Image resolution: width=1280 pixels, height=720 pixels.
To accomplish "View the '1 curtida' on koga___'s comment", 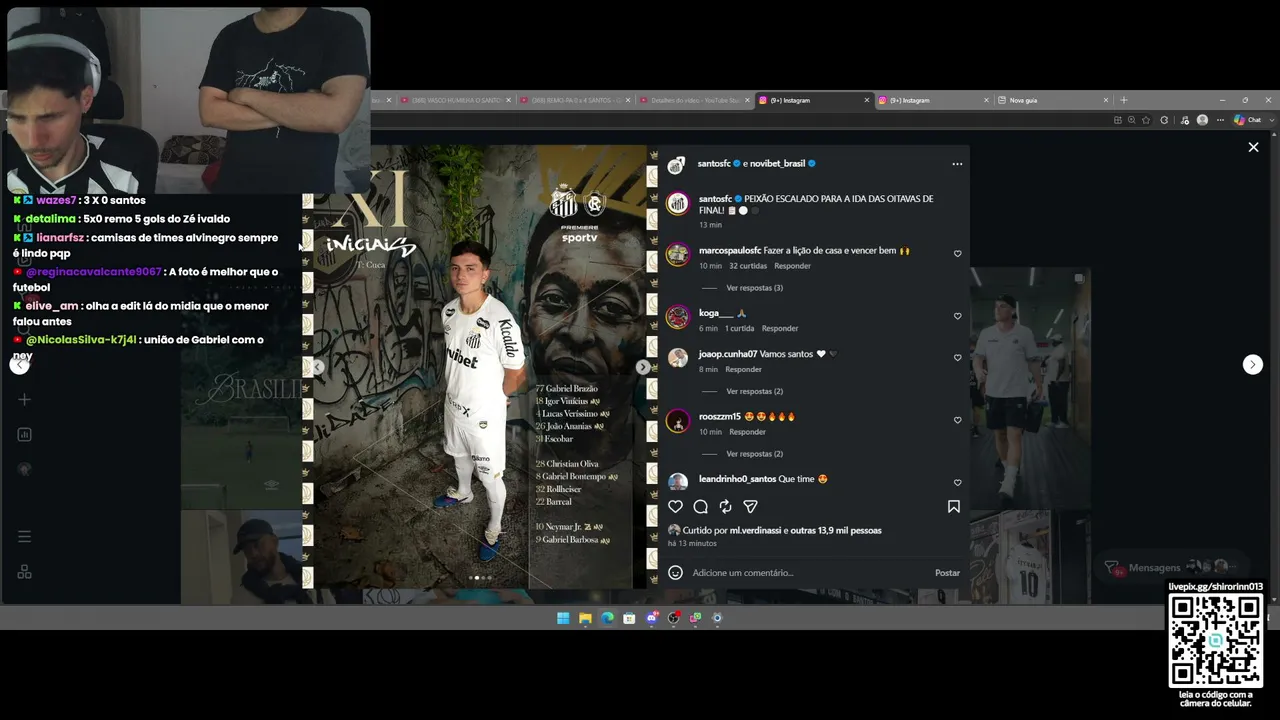I will tap(740, 328).
